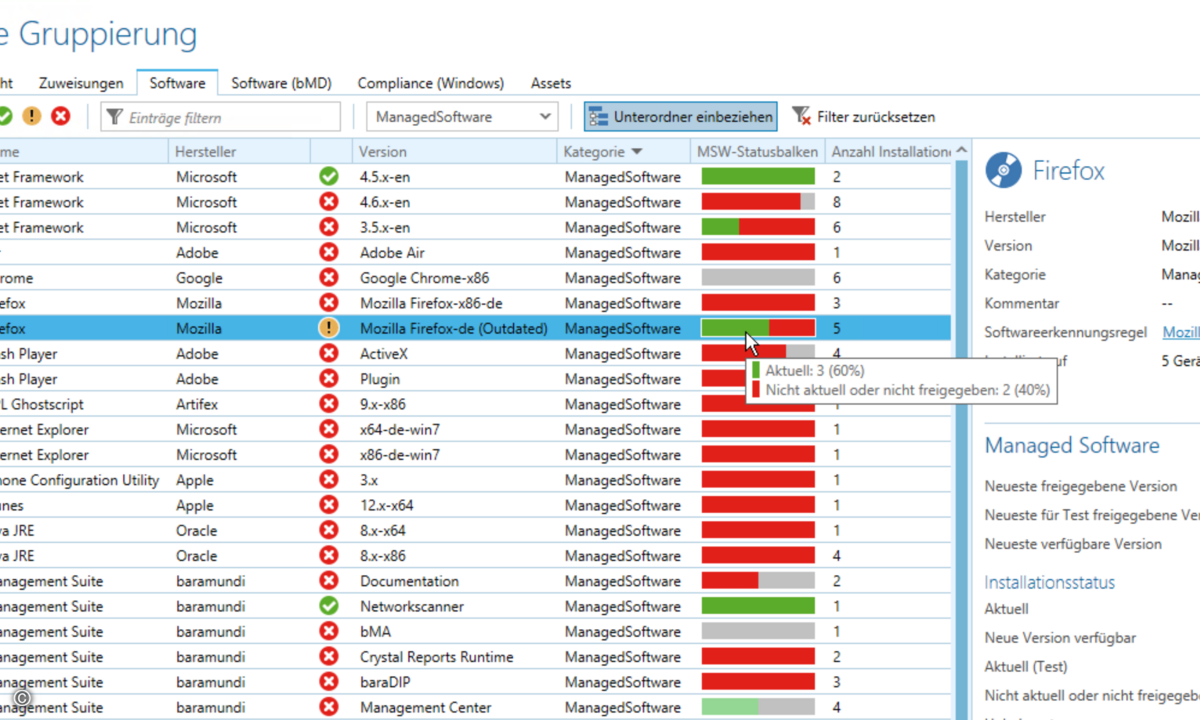Image resolution: width=1200 pixels, height=720 pixels.
Task: Click red error icon in Documentation row
Action: (329, 581)
